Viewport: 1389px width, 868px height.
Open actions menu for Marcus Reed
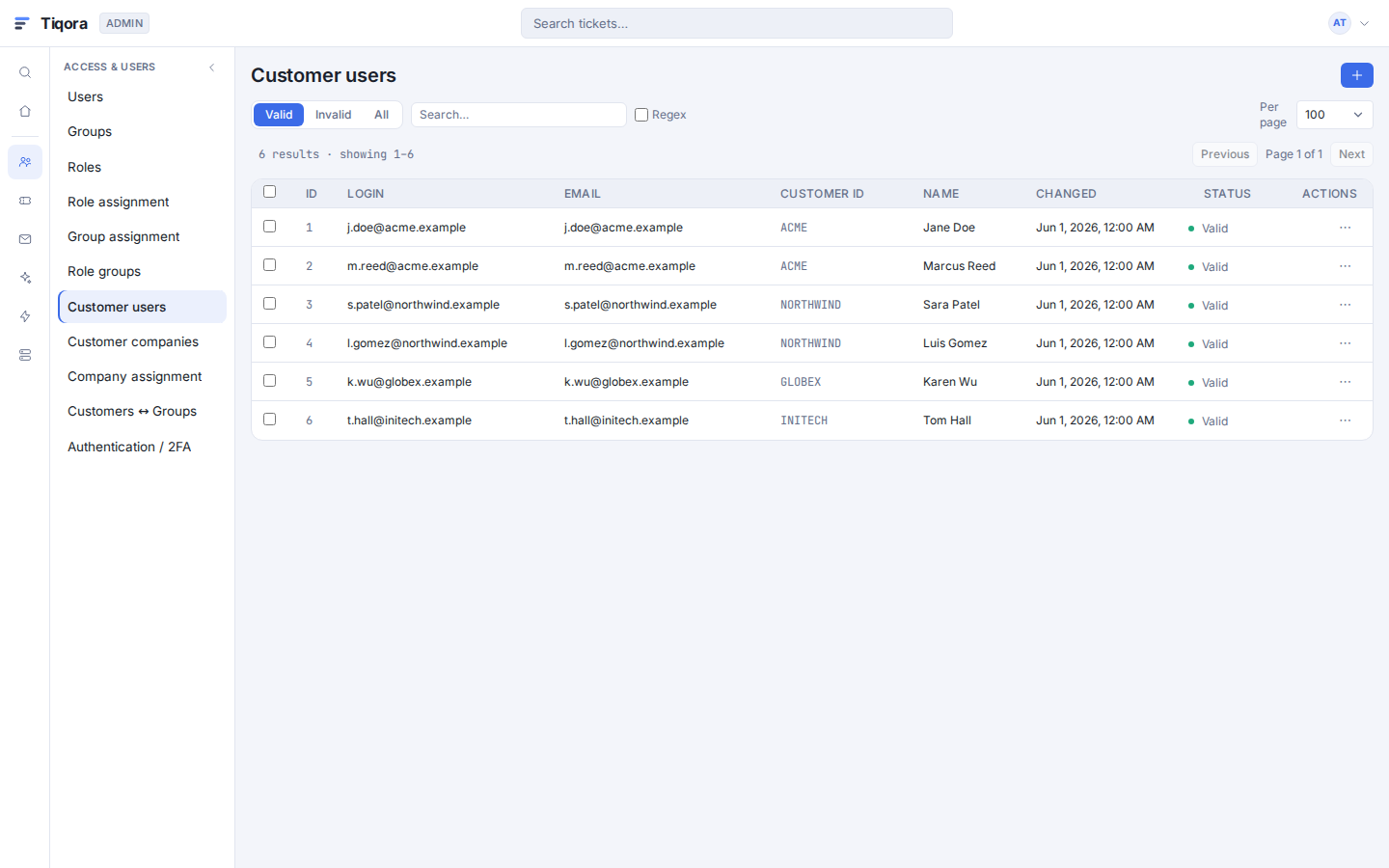[1345, 266]
